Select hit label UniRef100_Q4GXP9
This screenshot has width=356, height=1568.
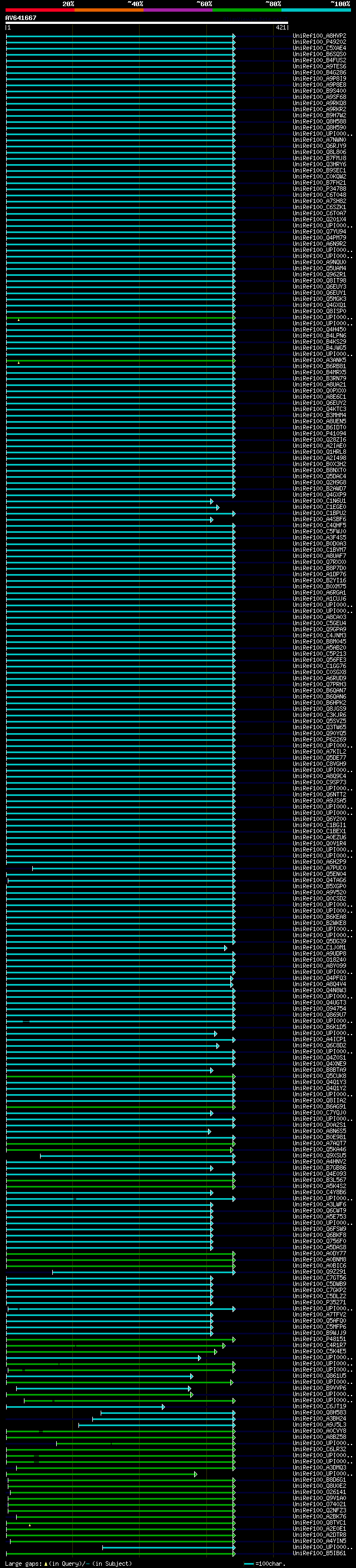click(x=319, y=494)
